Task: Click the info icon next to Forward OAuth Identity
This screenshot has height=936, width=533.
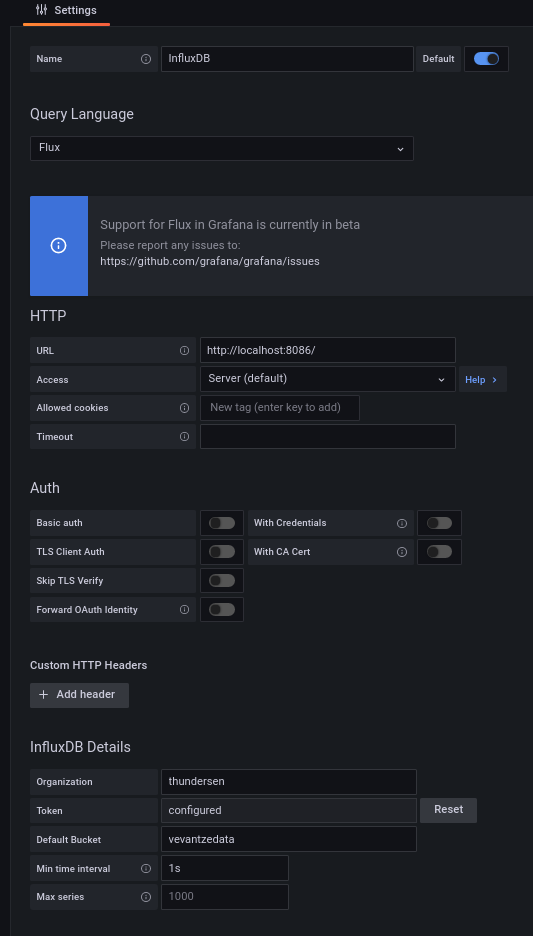Action: click(184, 609)
